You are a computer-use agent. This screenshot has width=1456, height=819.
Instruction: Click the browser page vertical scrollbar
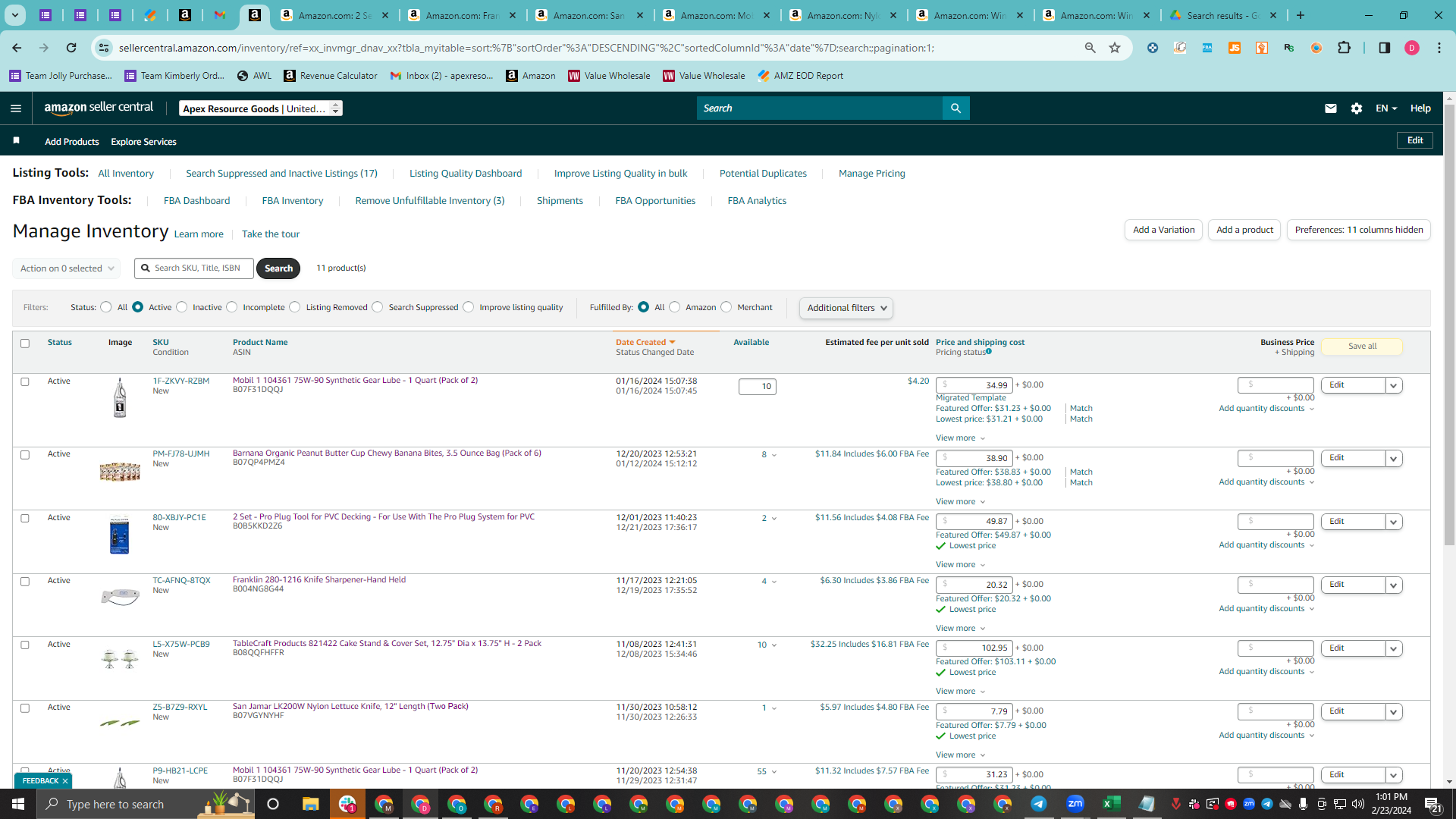[x=1449, y=325]
